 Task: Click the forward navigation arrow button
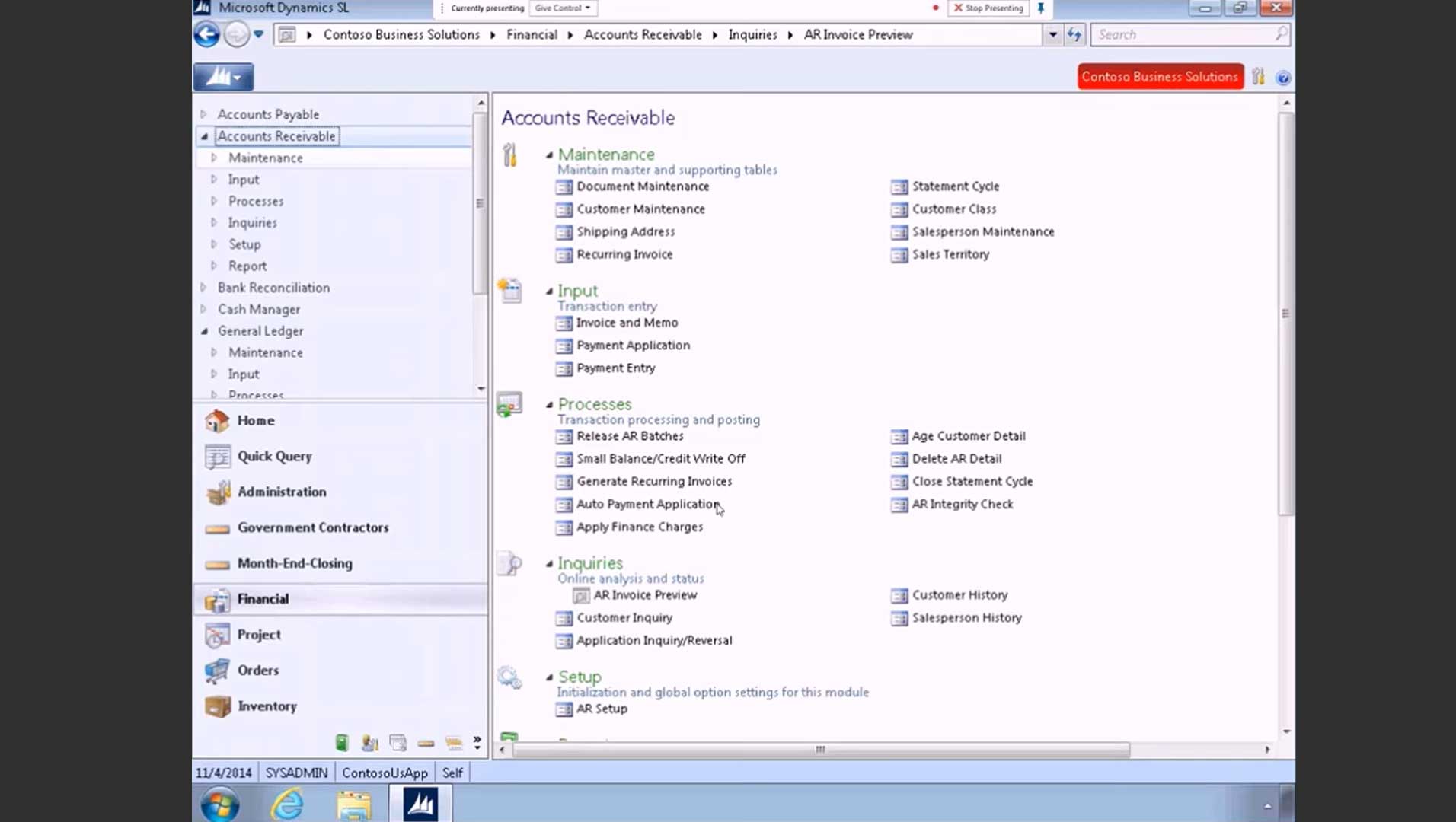[236, 34]
